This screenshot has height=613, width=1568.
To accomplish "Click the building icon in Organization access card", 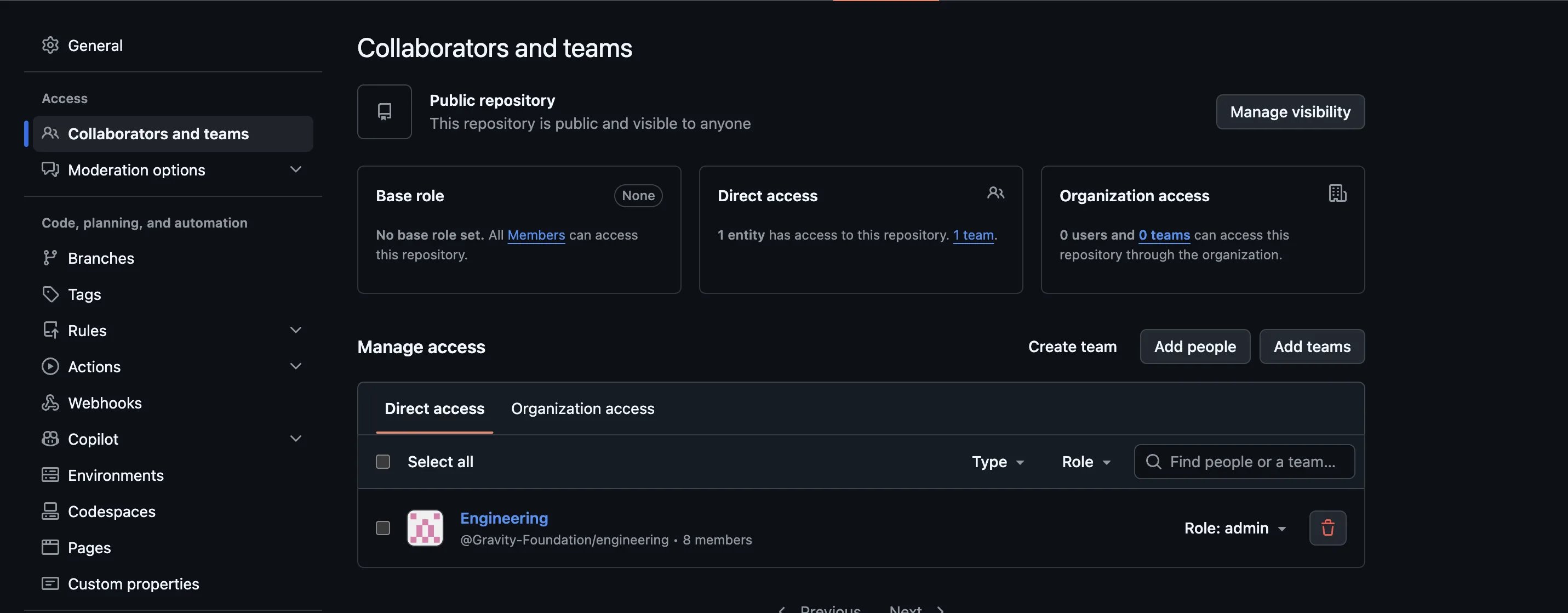I will 1337,193.
